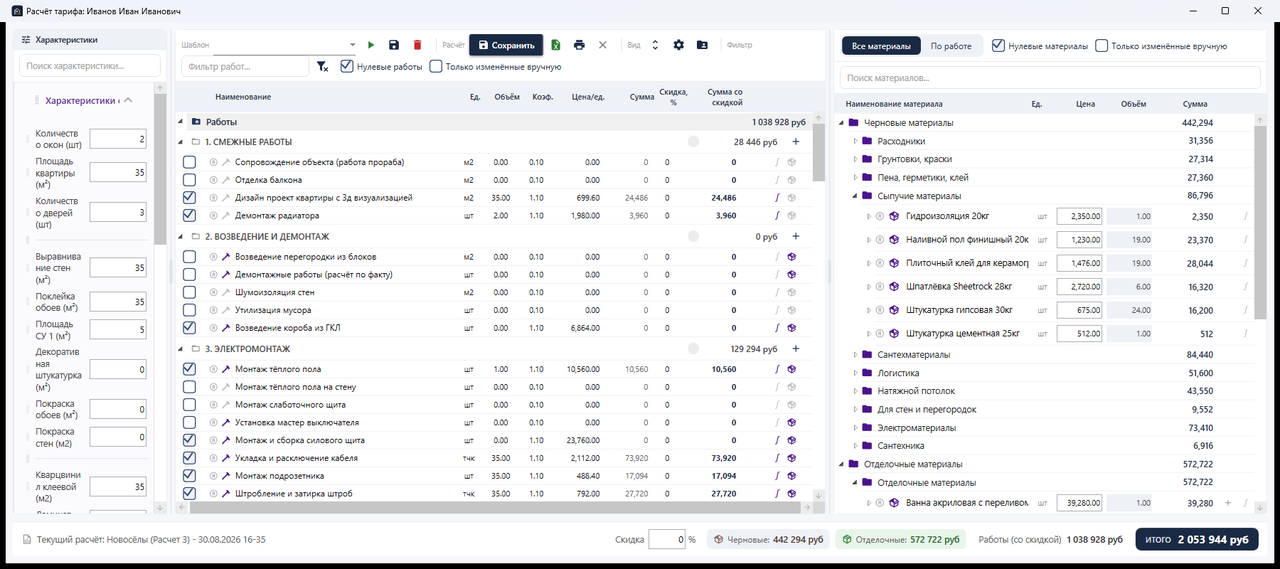Enable Только изменённые вручную for works
The width and height of the screenshot is (1280, 569).
[436, 67]
